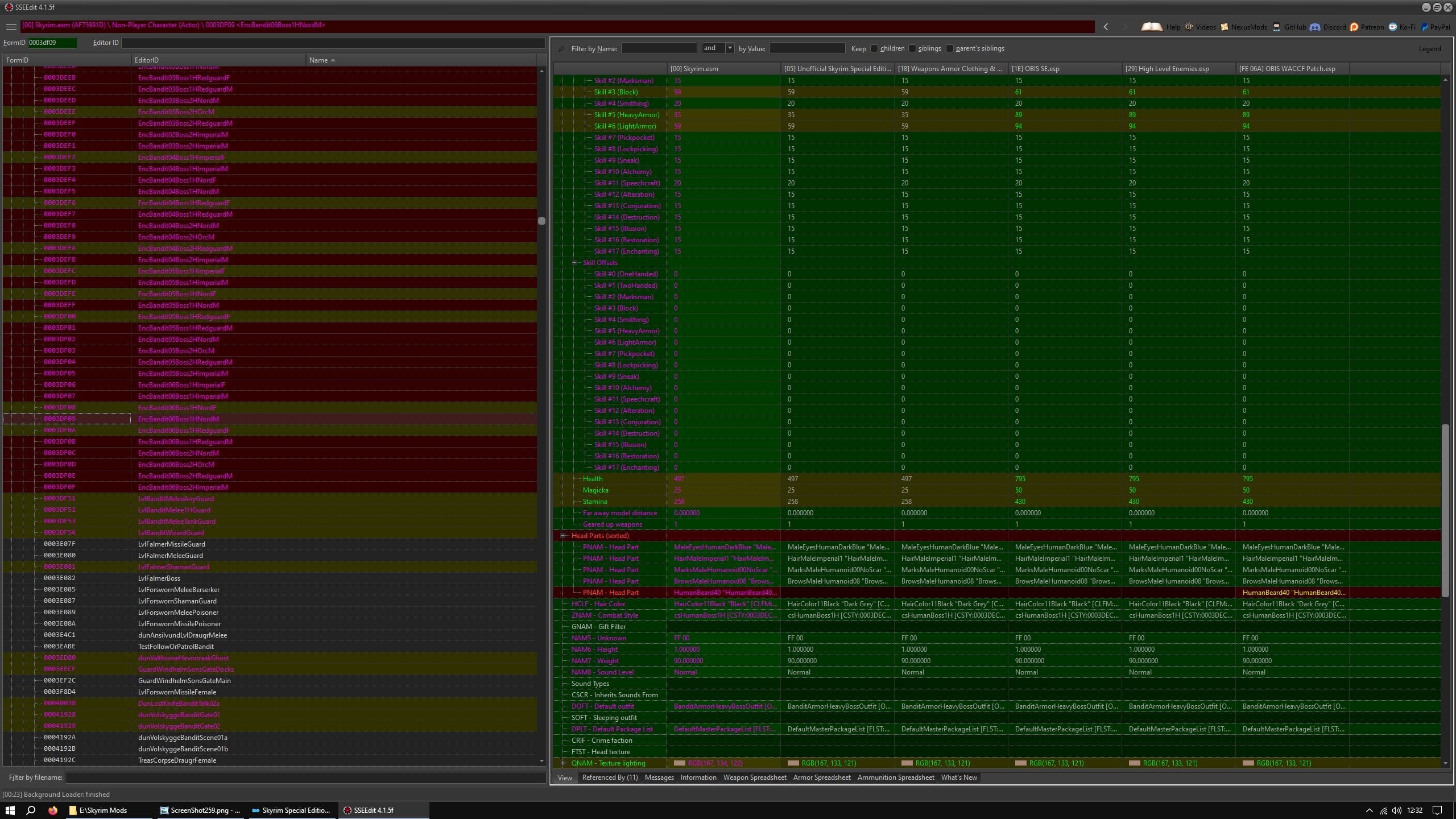
Task: Open the Discord link icon
Action: click(x=1315, y=27)
